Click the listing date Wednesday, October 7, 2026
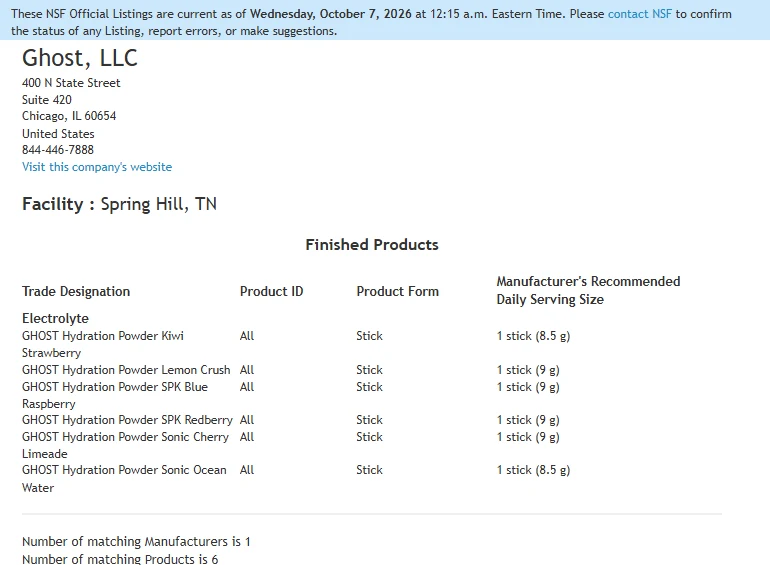Viewport: 770px width, 565px height. pyautogui.click(x=330, y=14)
